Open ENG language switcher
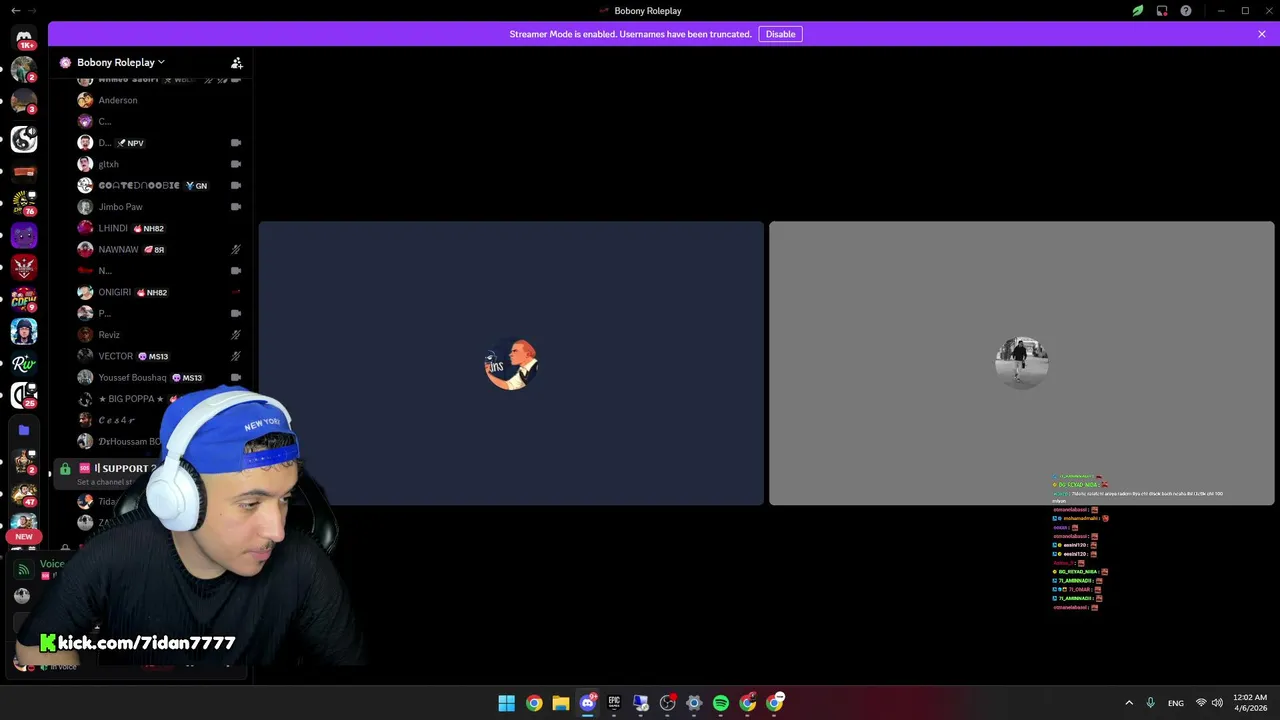1280x720 pixels. 1176,703
